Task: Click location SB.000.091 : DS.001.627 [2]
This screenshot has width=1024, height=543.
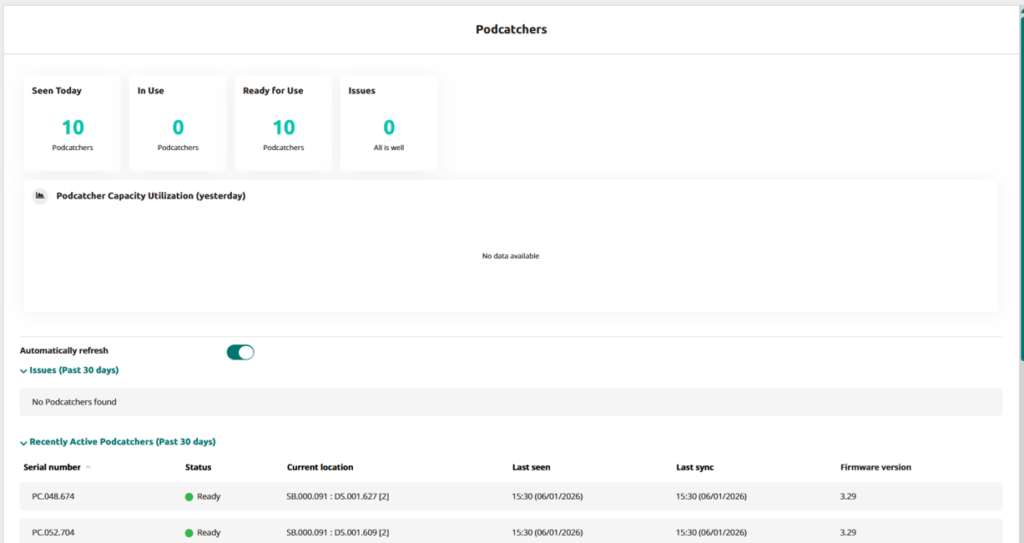Action: (337, 497)
